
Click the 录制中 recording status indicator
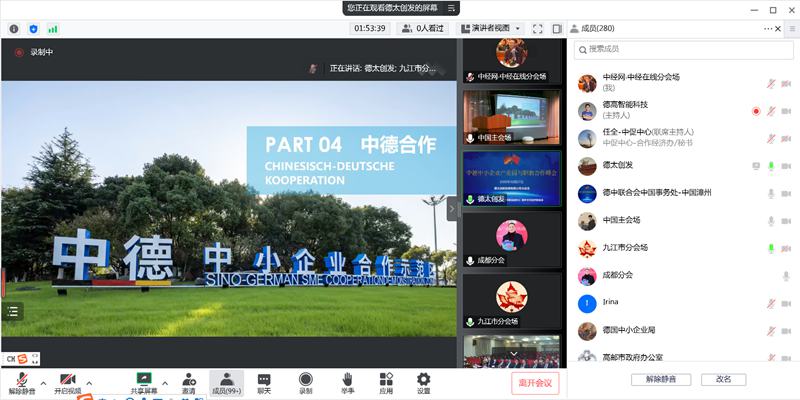34,52
